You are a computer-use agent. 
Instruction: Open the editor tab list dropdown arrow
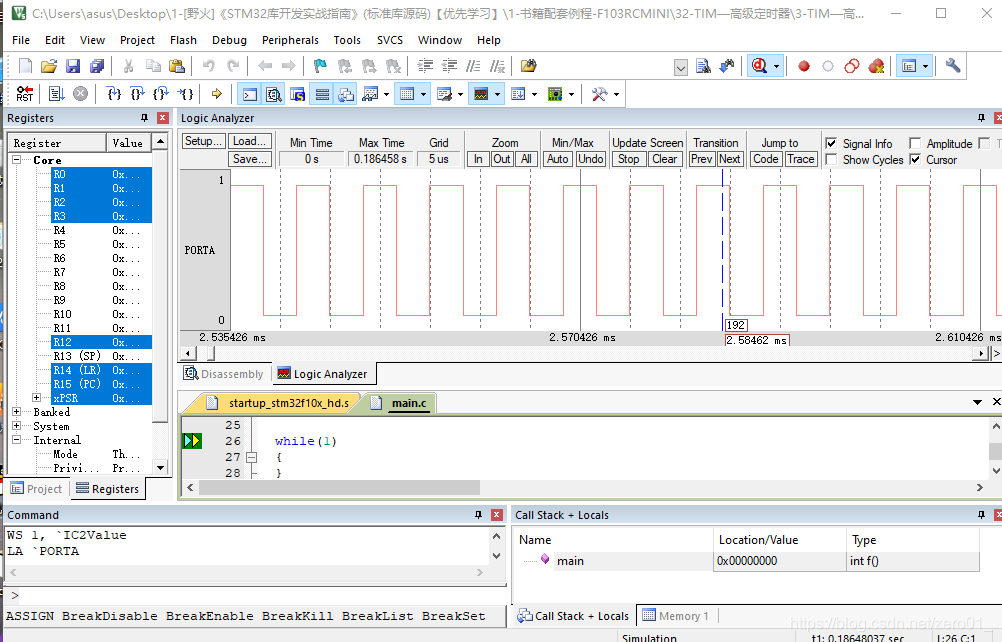pyautogui.click(x=977, y=402)
